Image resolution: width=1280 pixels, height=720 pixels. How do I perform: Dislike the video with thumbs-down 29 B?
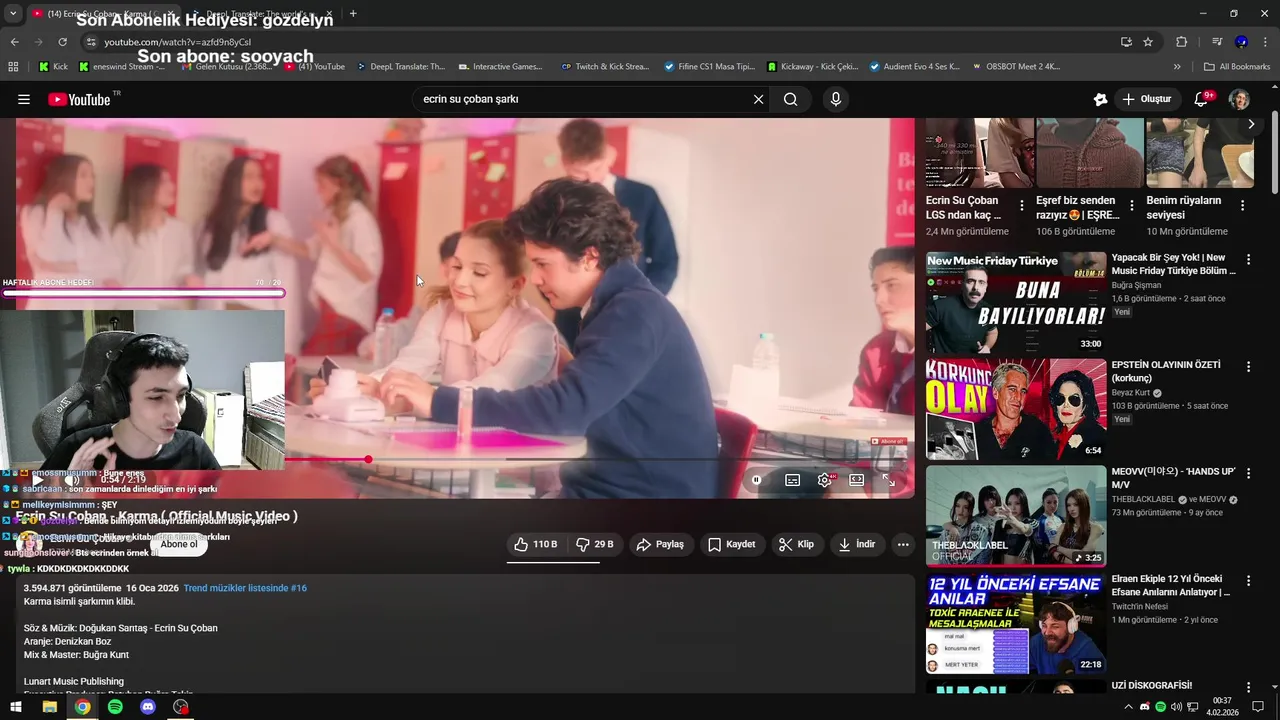(x=595, y=544)
